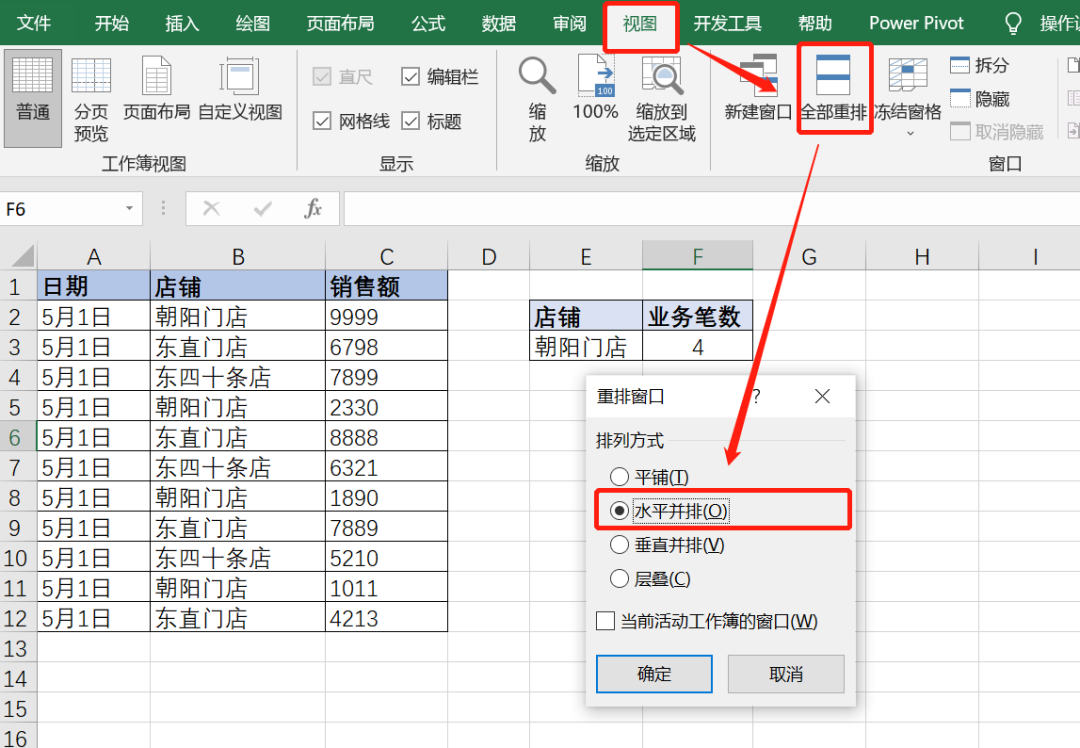1080x748 pixels.
Task: Click cell containing 销售额 header
Action: [x=386, y=286]
